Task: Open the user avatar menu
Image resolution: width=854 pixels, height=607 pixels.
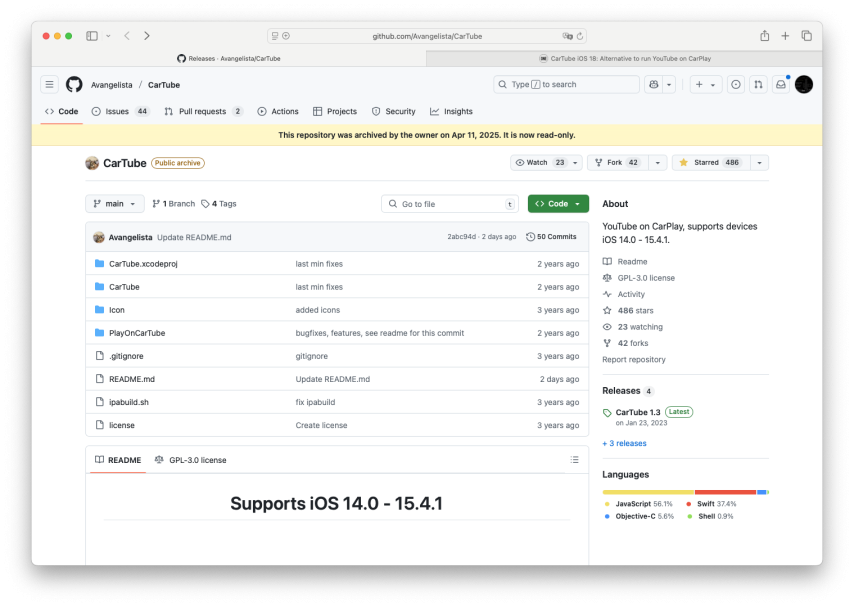Action: 804,84
